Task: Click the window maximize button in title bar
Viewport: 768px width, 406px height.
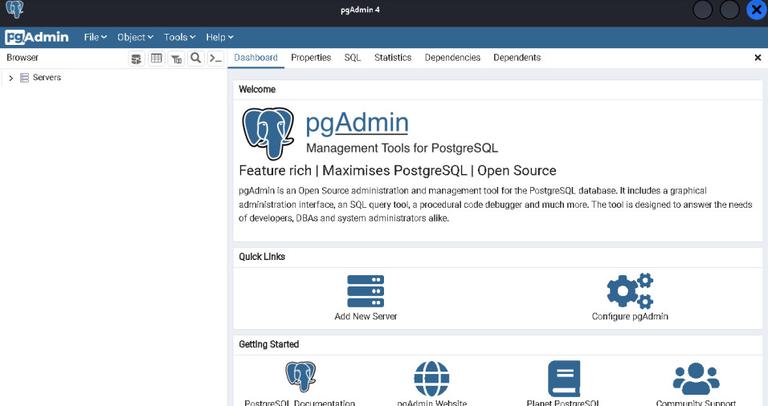Action: pyautogui.click(x=729, y=10)
